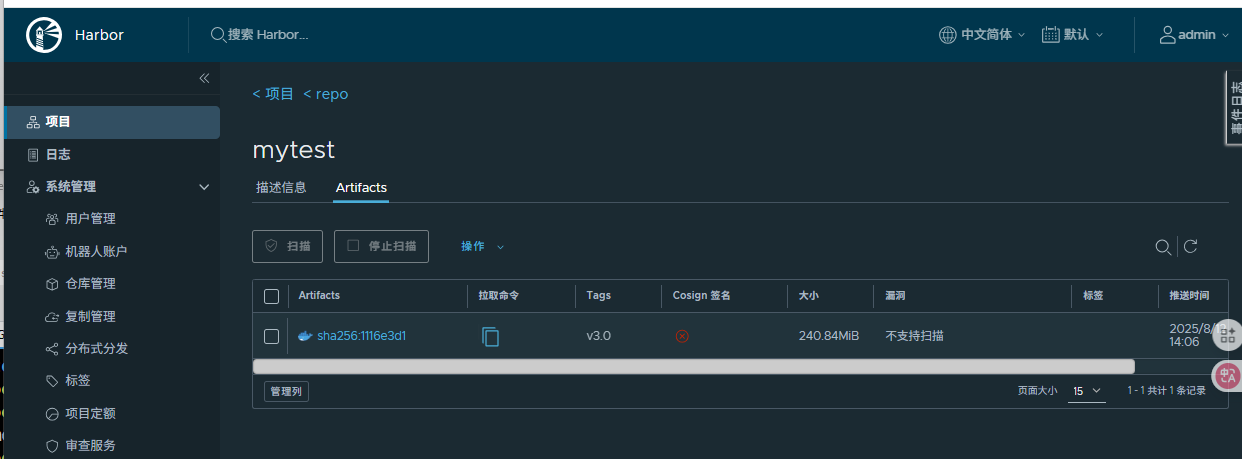Click the 拉取命令 column header
The height and width of the screenshot is (459, 1242).
498,296
